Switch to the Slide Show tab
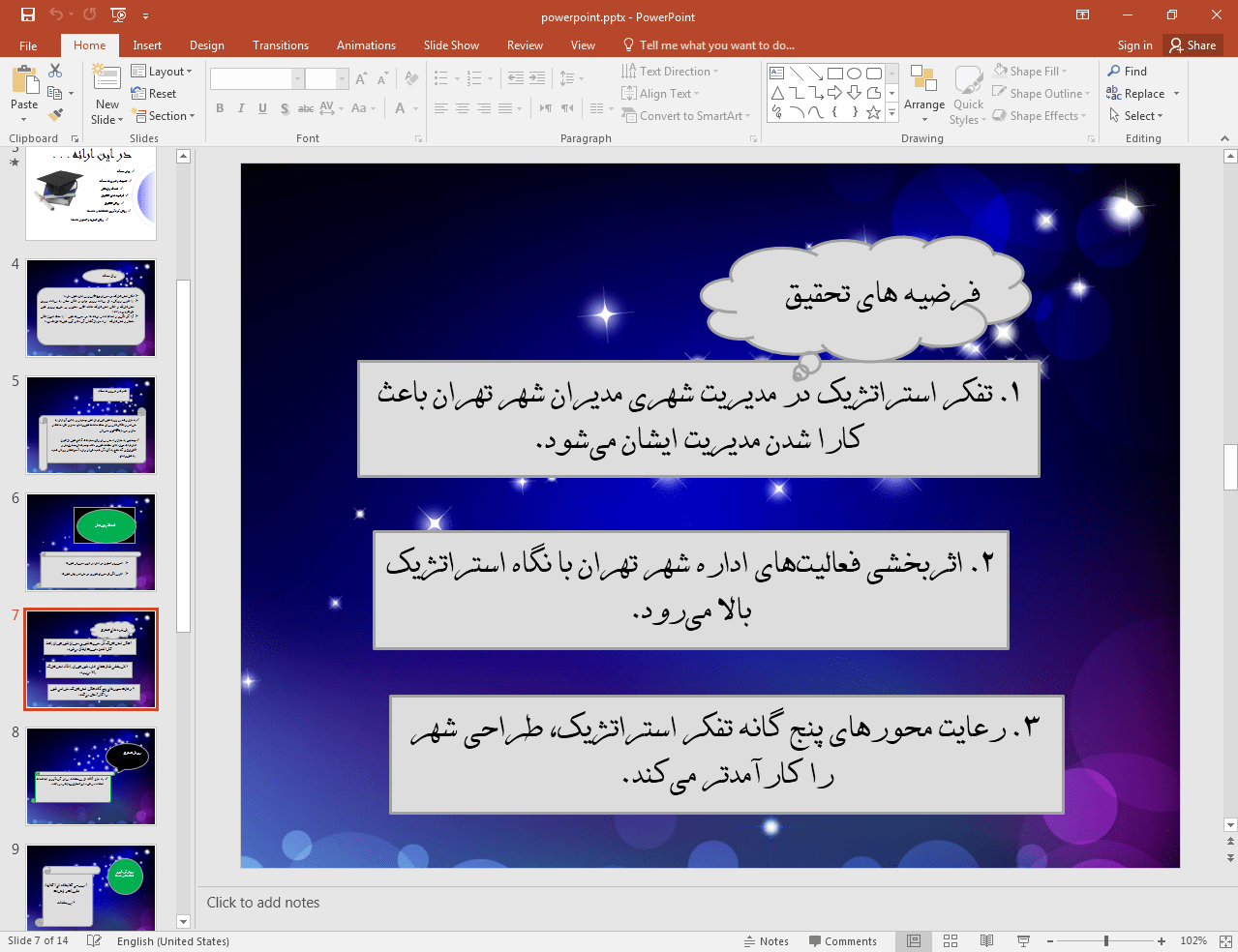Screen dimensions: 1238x952 tap(450, 45)
